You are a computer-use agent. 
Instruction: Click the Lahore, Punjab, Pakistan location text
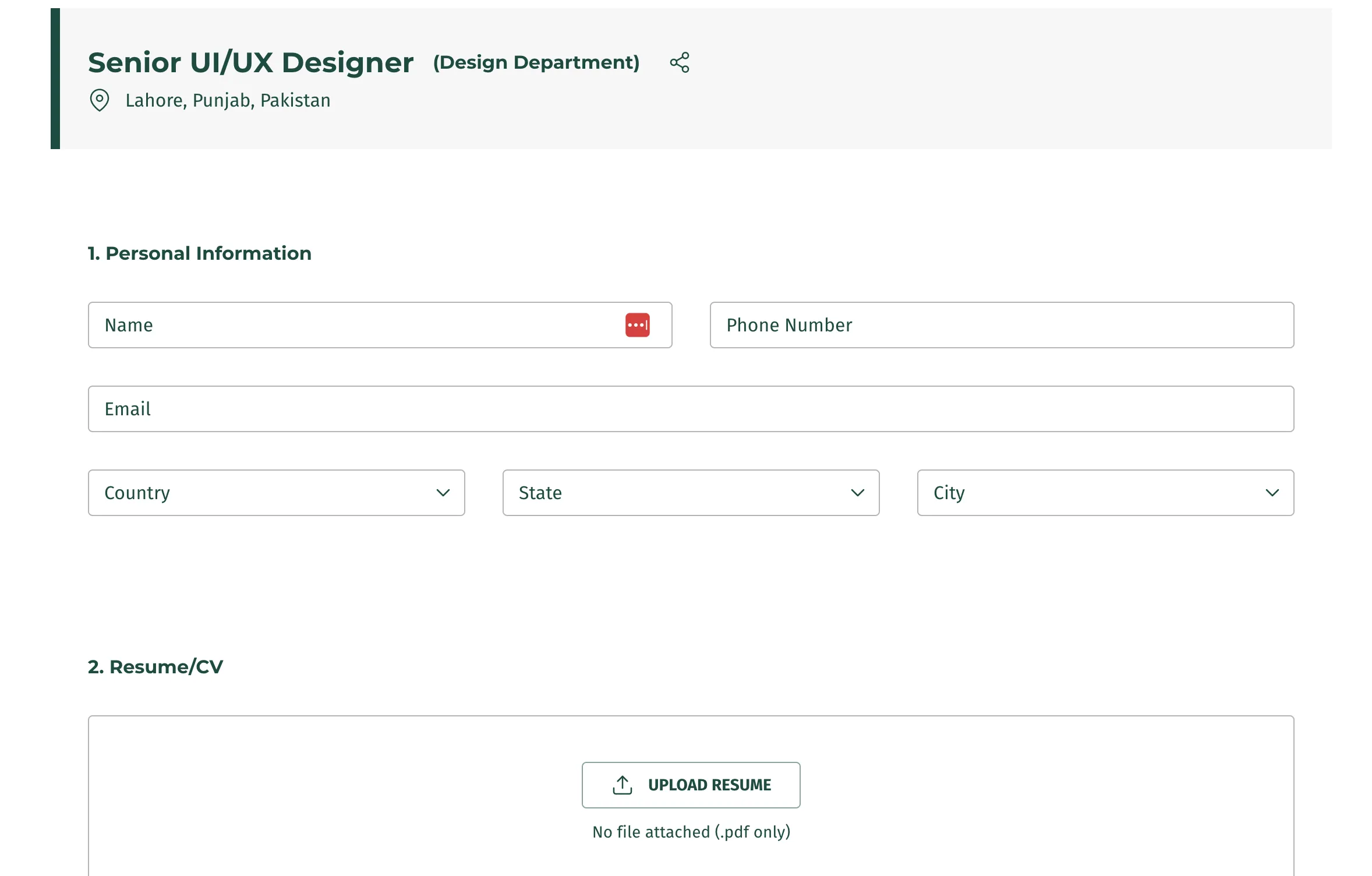coord(228,100)
